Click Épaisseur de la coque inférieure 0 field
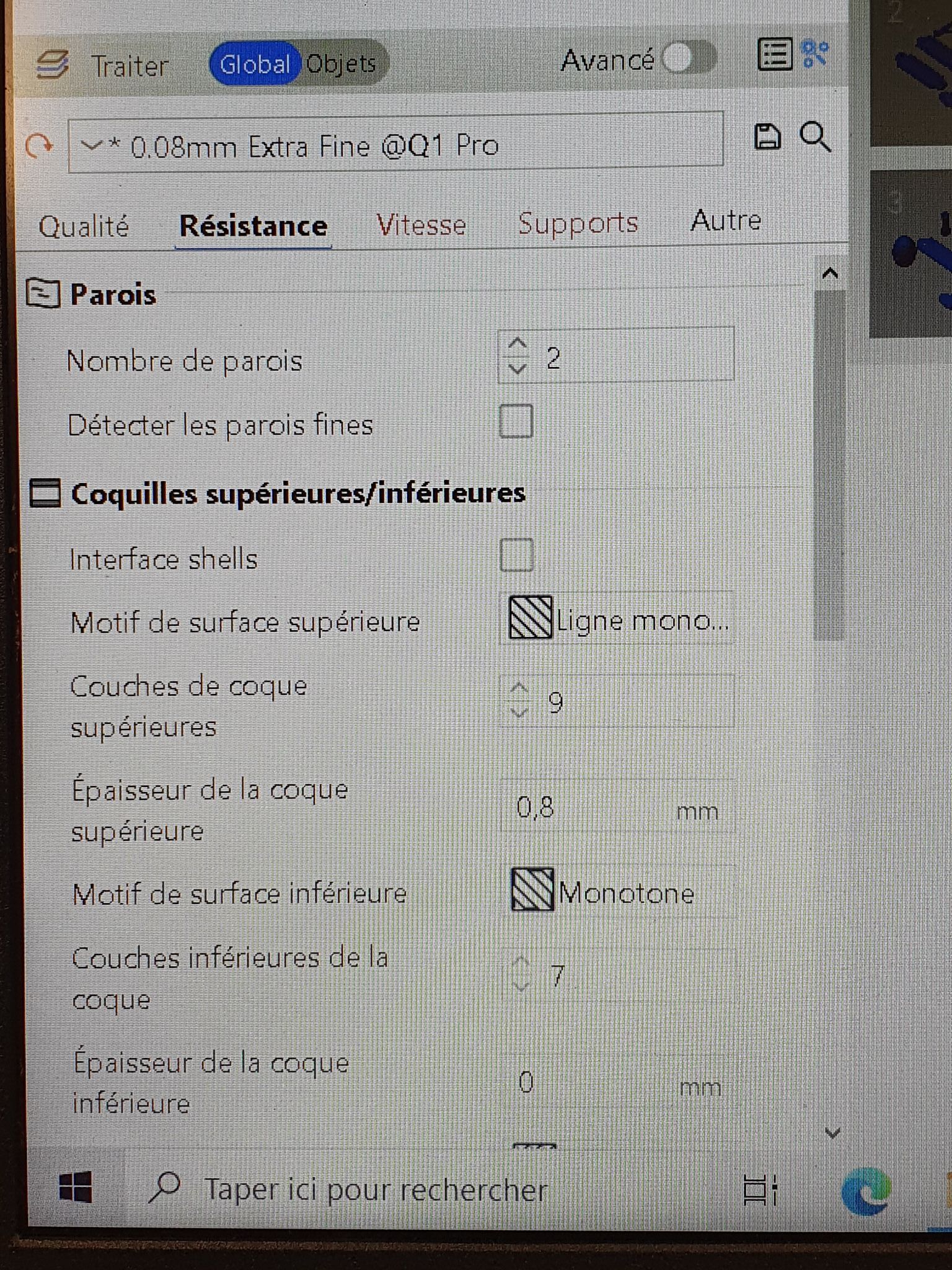 [620, 1083]
